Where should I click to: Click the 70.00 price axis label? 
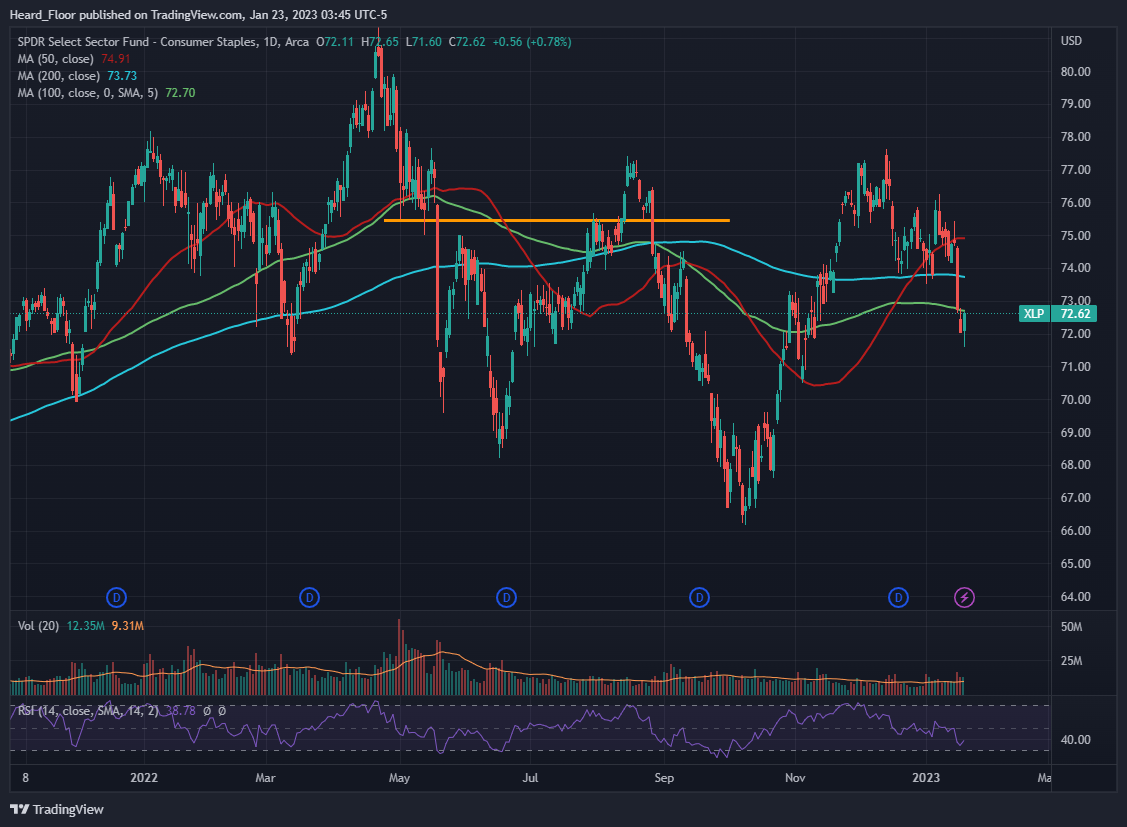(x=1075, y=399)
